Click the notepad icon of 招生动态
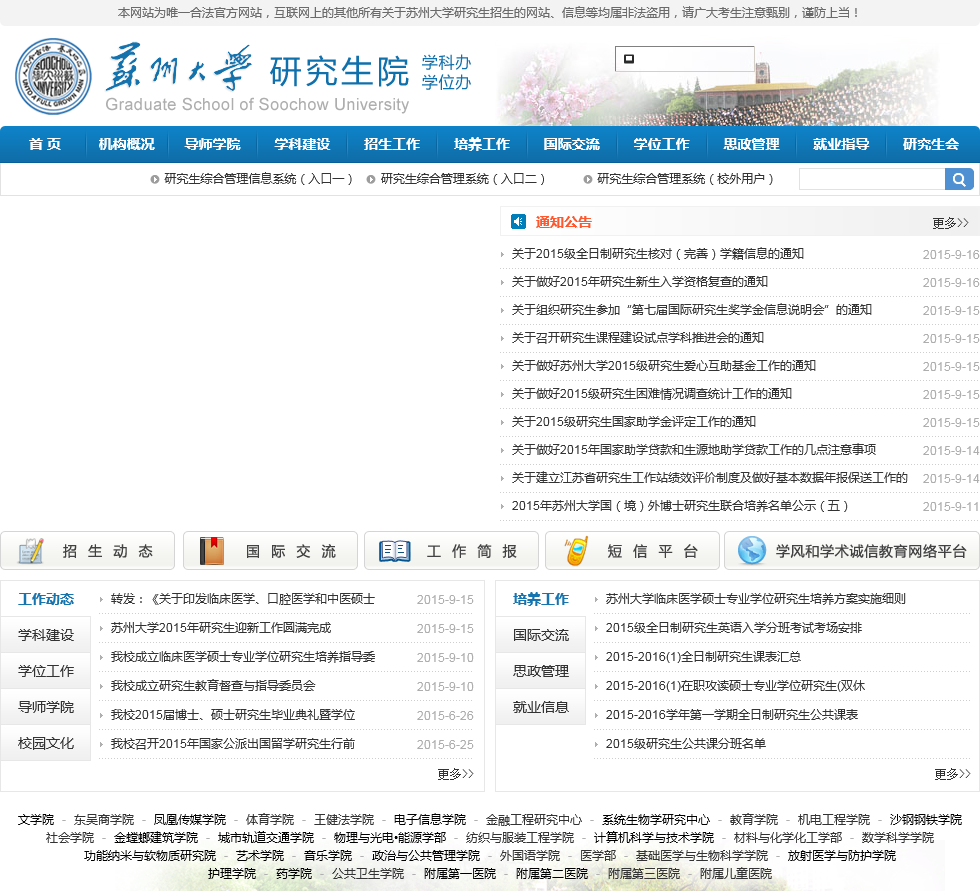Image resolution: width=980 pixels, height=891 pixels. [x=31, y=550]
